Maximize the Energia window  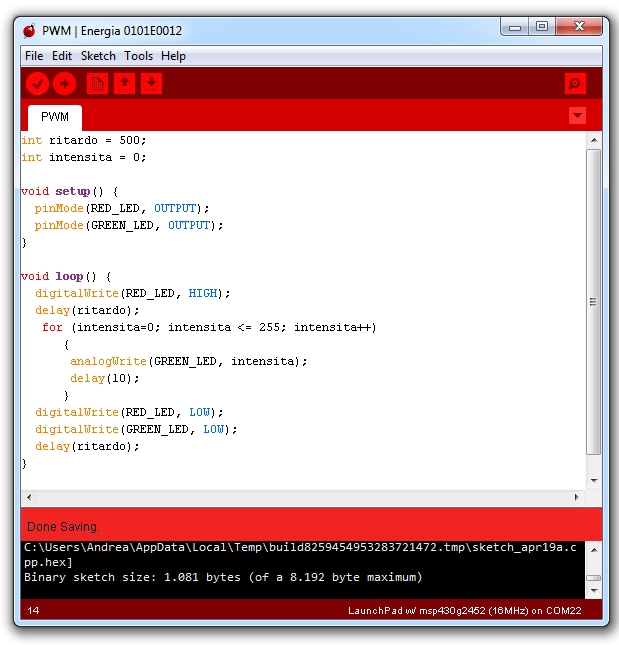click(x=542, y=27)
